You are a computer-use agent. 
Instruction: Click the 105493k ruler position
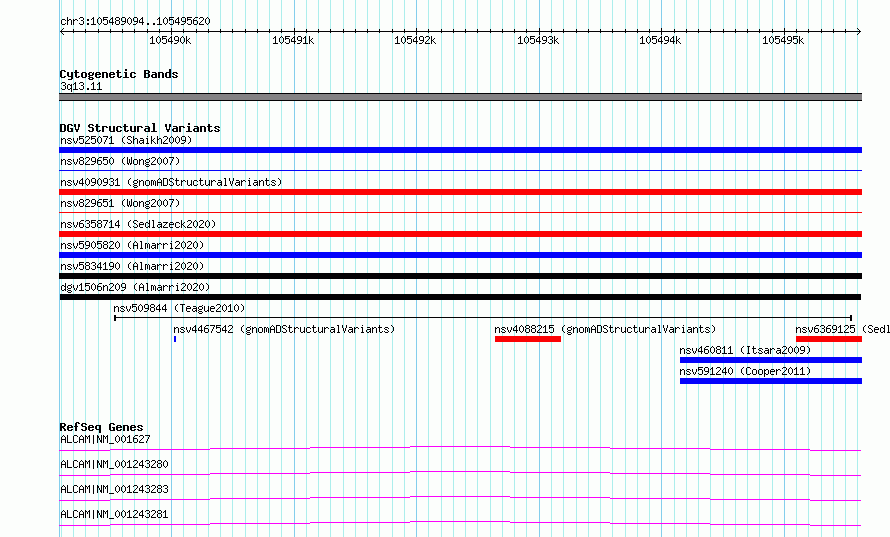point(538,40)
